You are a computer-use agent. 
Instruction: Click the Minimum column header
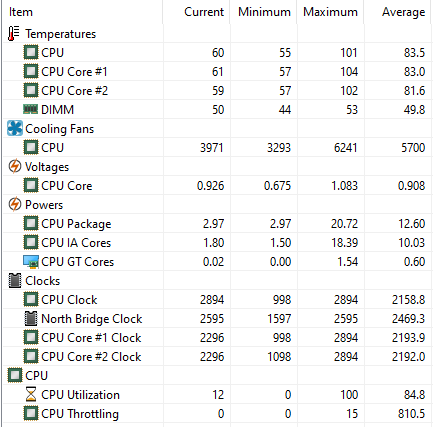263,12
